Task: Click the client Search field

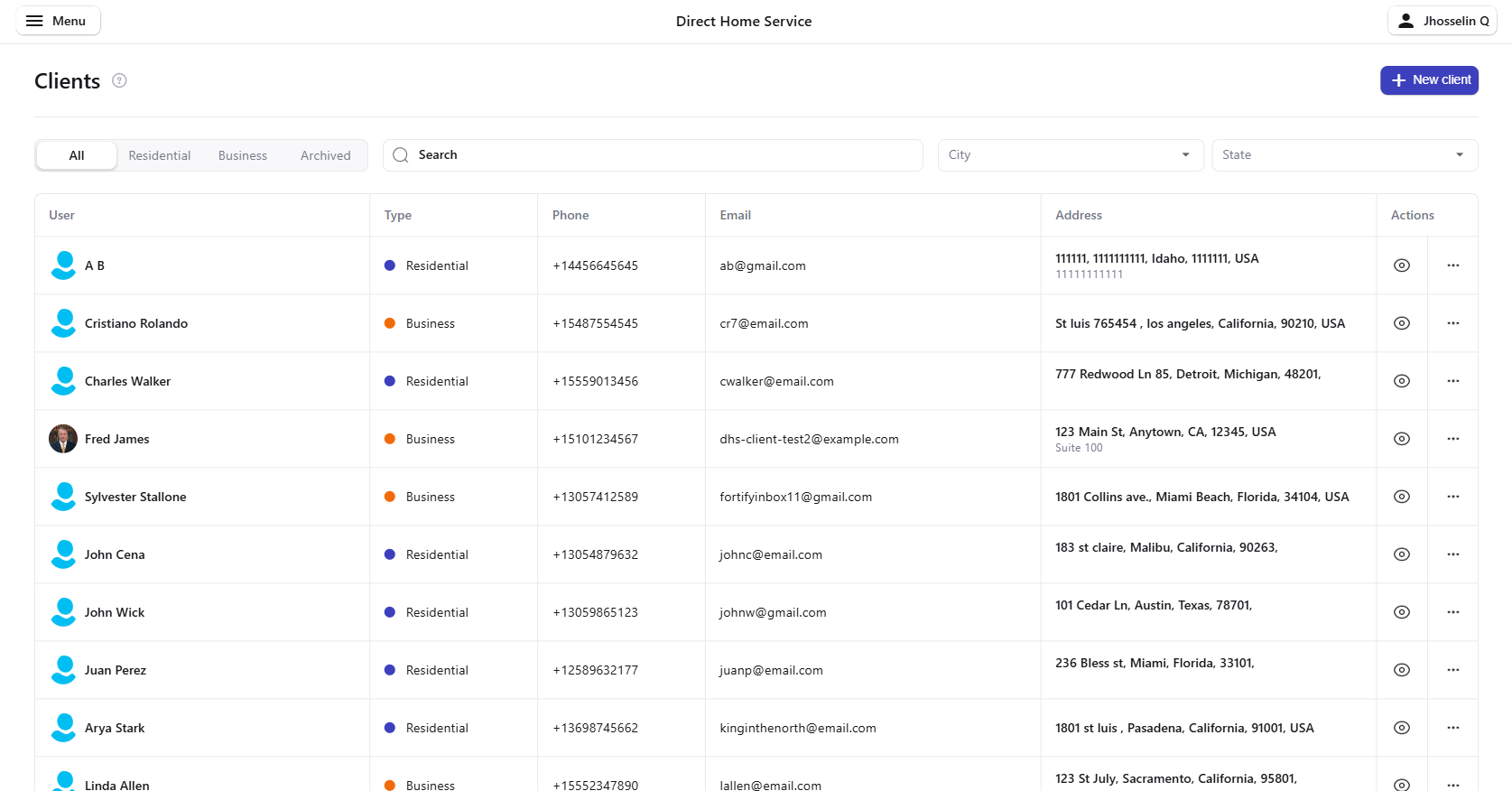Action: (x=653, y=155)
